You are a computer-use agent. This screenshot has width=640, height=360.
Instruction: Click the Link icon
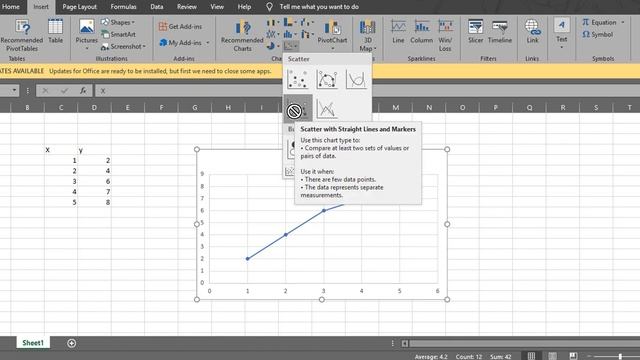click(532, 27)
